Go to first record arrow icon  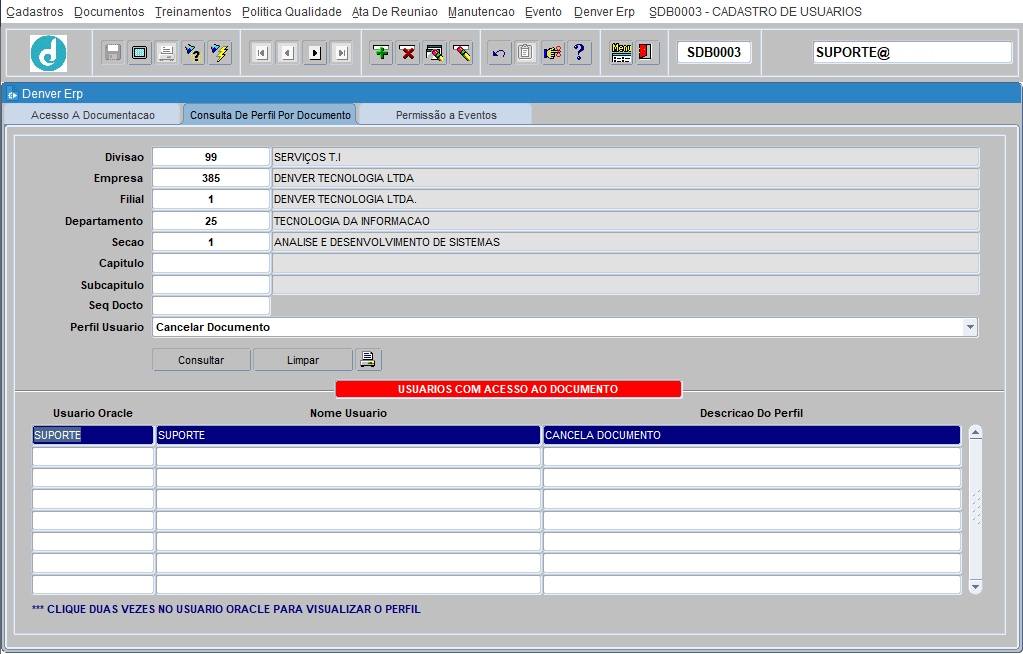click(261, 53)
